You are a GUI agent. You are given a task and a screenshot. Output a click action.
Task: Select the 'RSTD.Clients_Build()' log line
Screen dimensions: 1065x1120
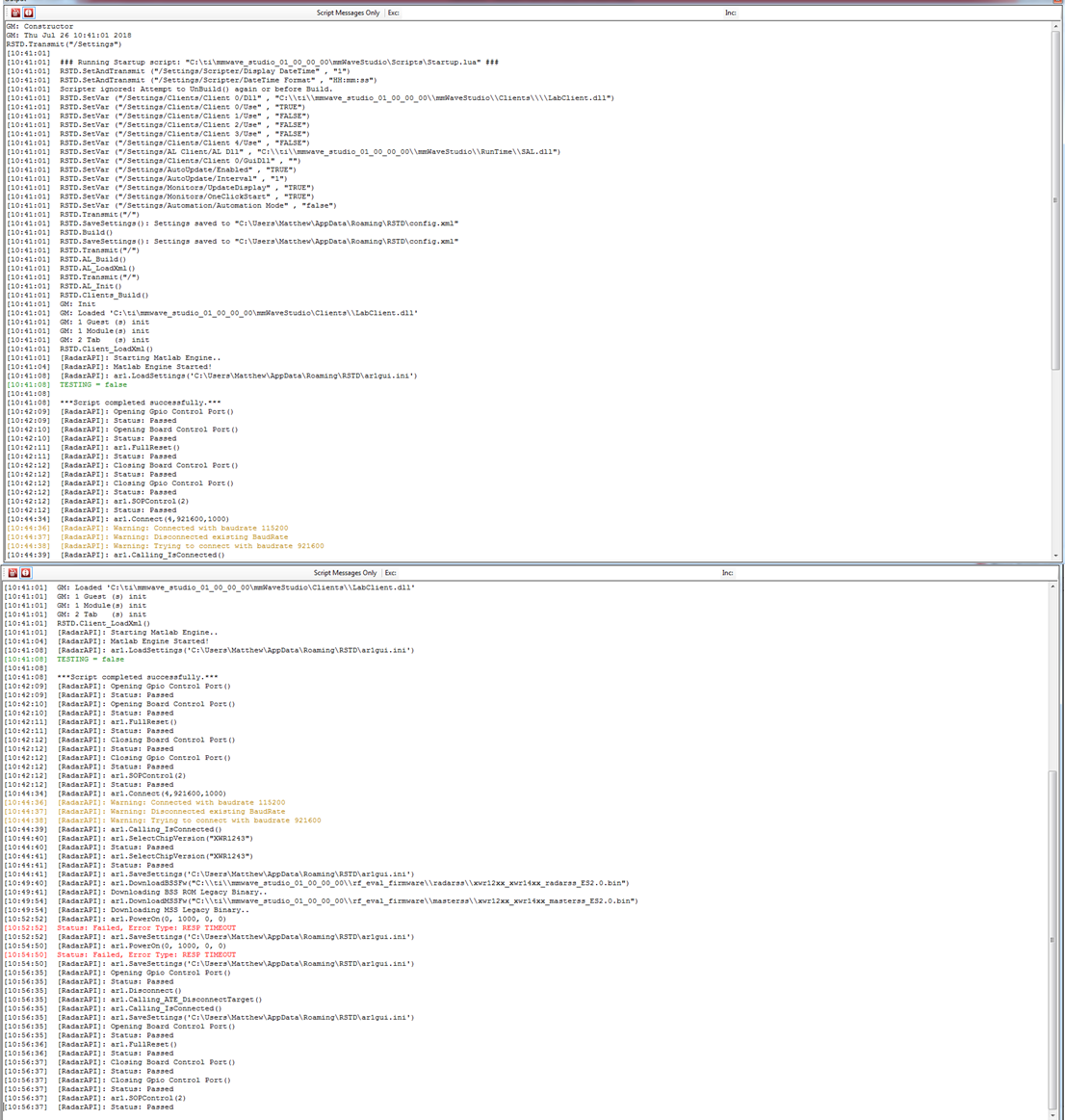tap(78, 295)
